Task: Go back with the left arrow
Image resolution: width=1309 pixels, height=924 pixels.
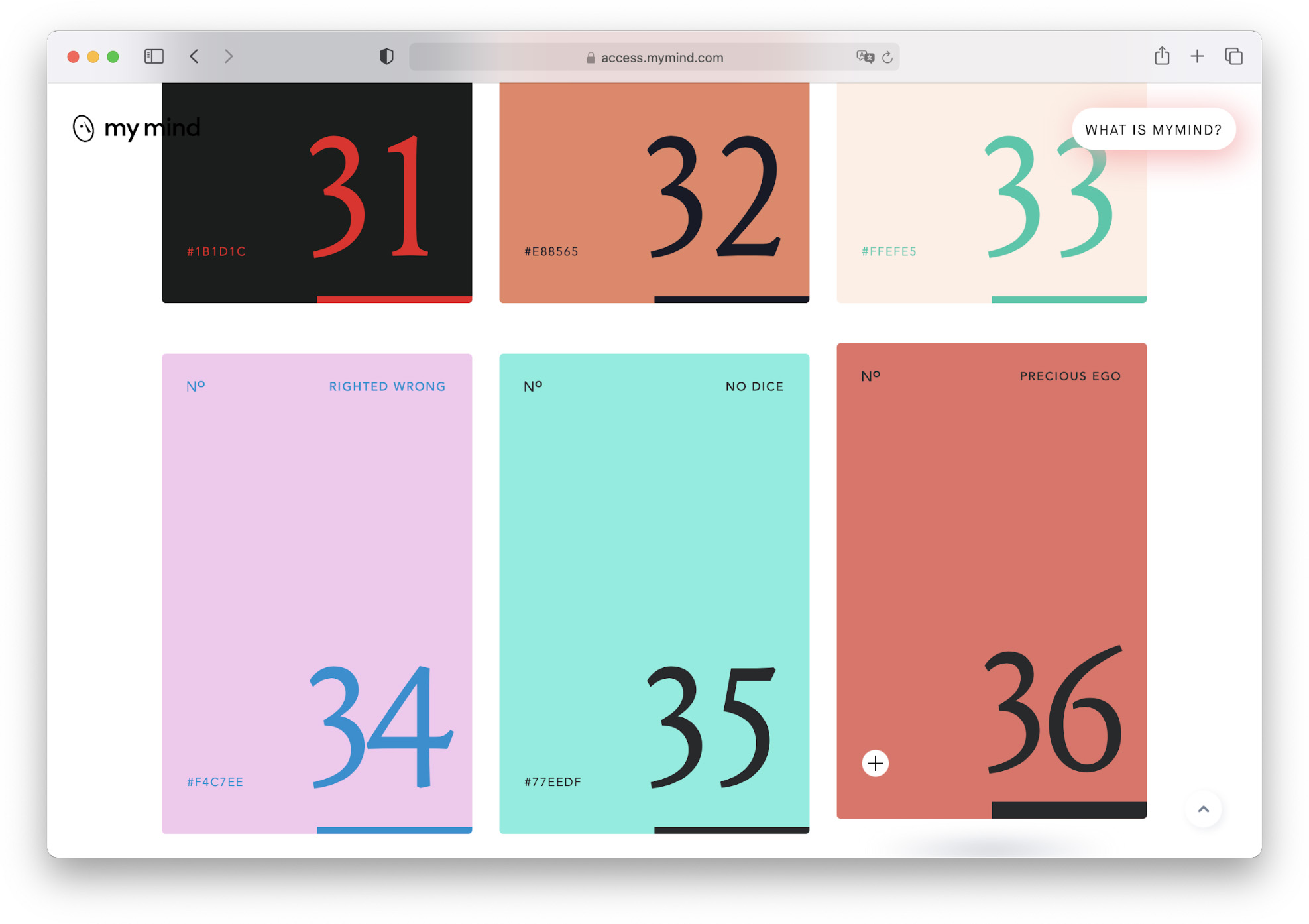Action: [x=194, y=56]
